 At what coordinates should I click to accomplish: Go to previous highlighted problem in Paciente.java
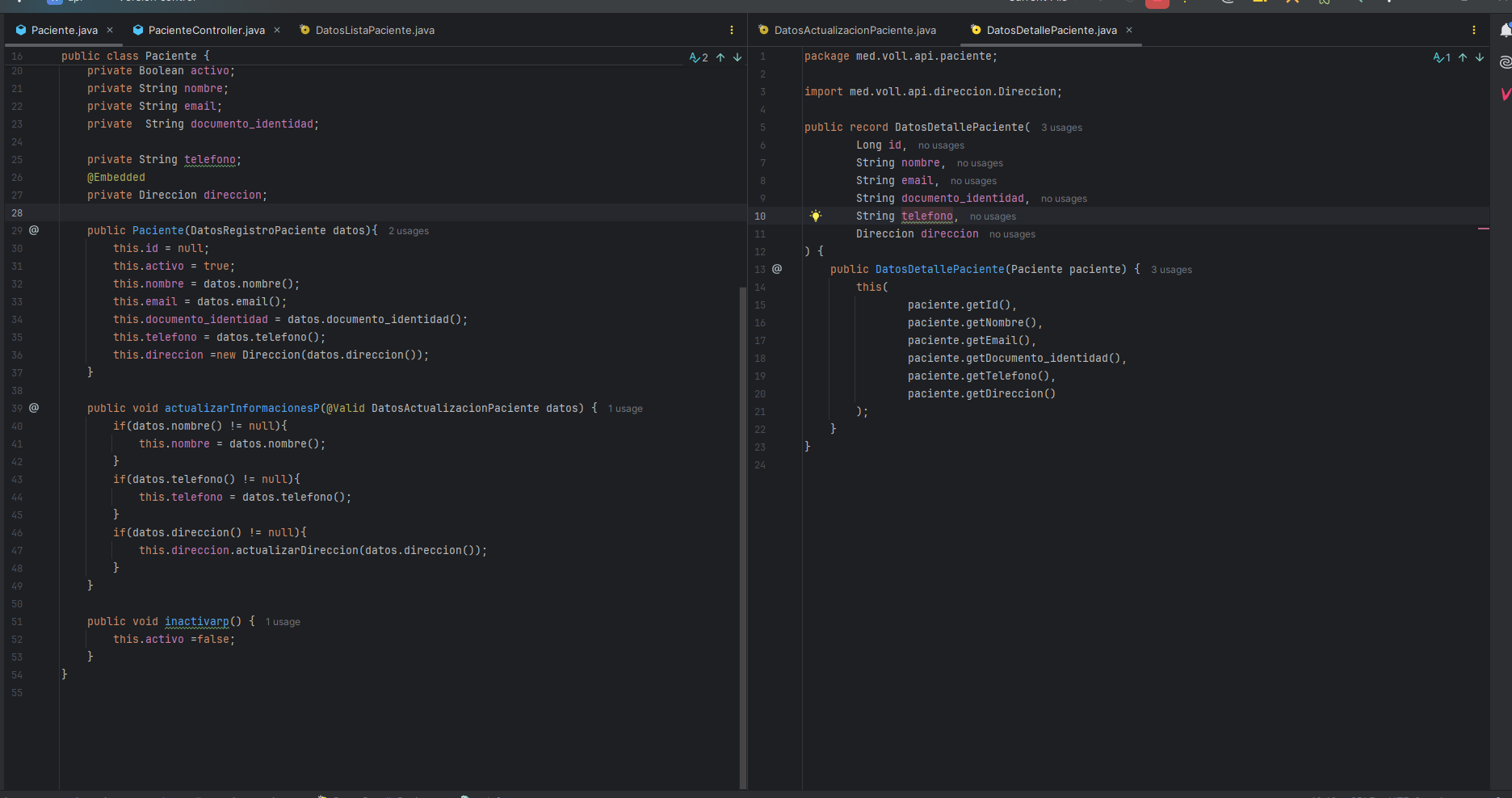tap(720, 57)
